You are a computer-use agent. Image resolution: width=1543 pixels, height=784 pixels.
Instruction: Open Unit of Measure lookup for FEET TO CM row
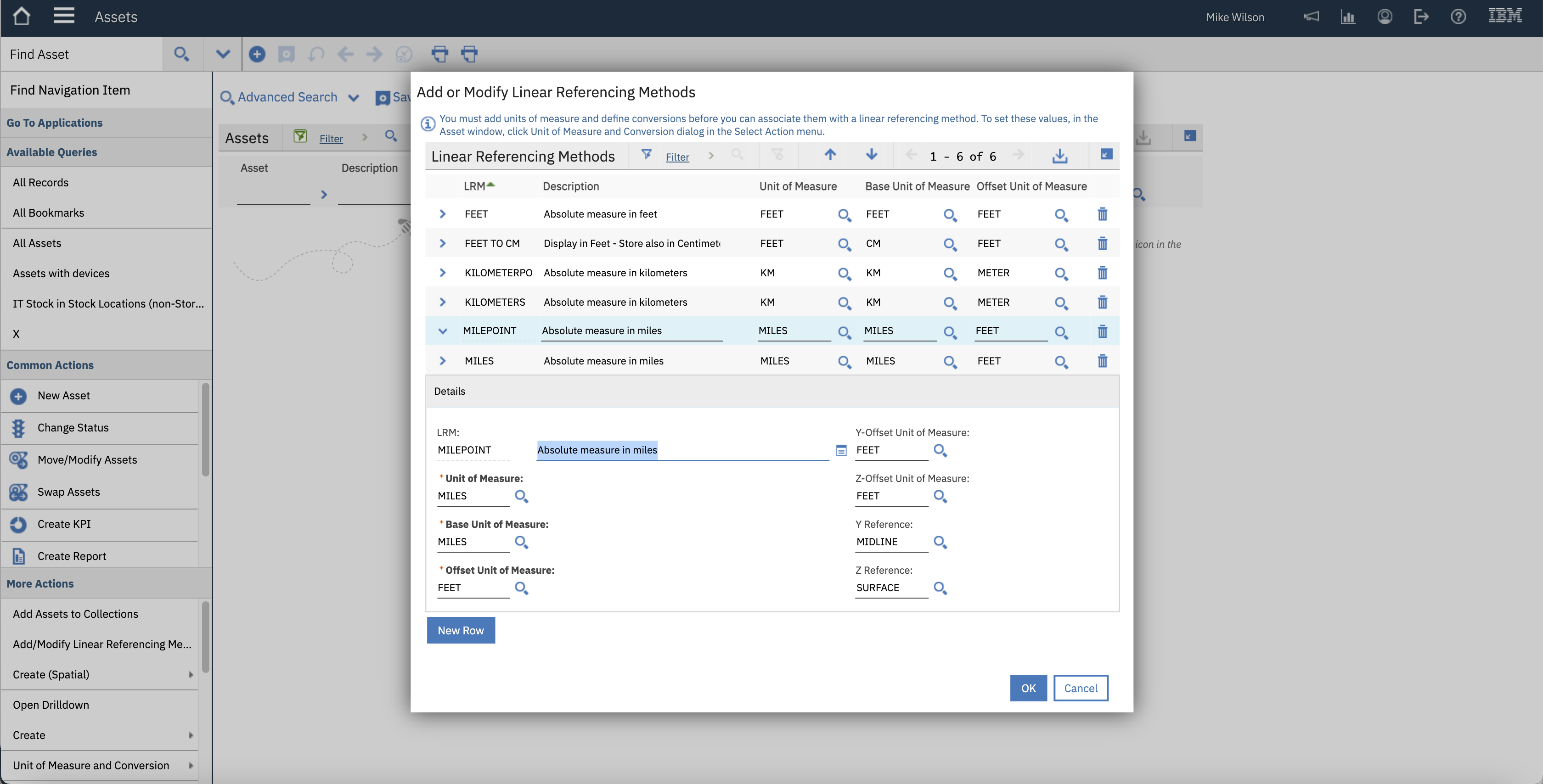(844, 244)
